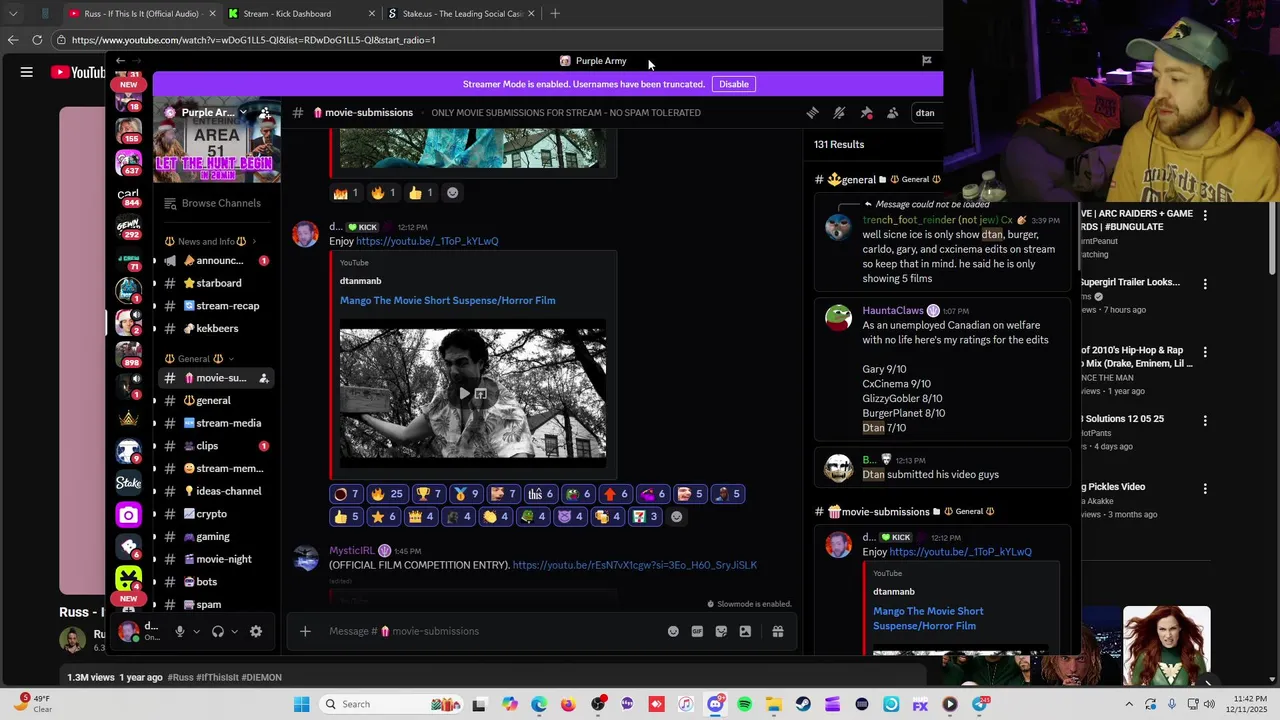Screen dimensions: 1280x720
Task: Open pinned messages icon
Action: pos(866,113)
